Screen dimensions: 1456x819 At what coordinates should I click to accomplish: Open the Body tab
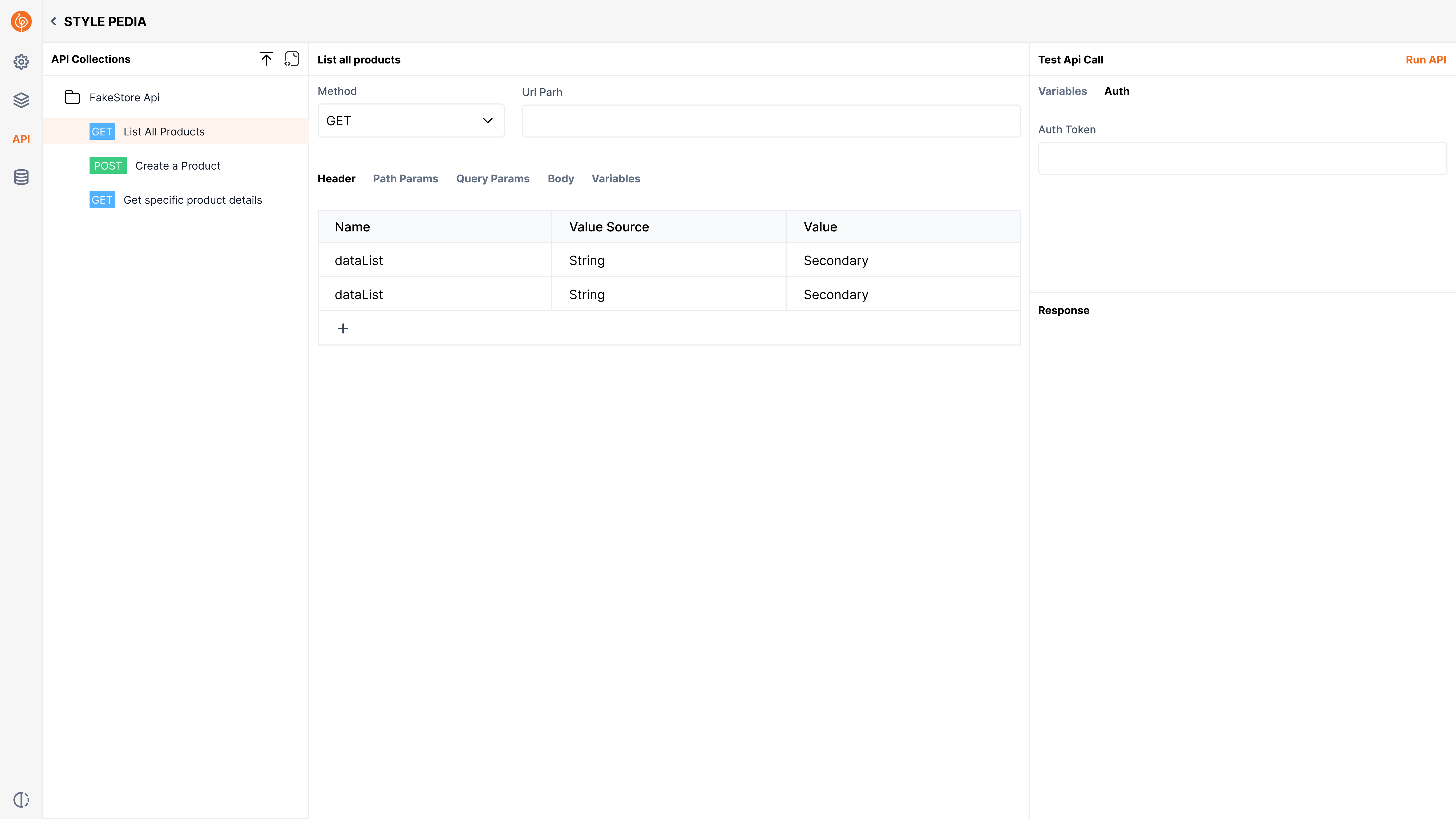560,179
